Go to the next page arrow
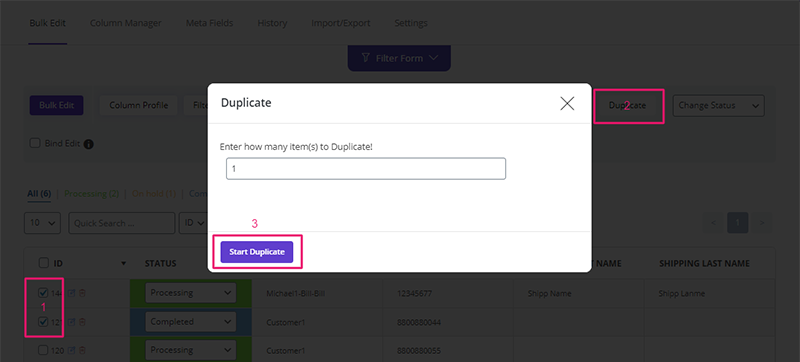 (x=762, y=223)
